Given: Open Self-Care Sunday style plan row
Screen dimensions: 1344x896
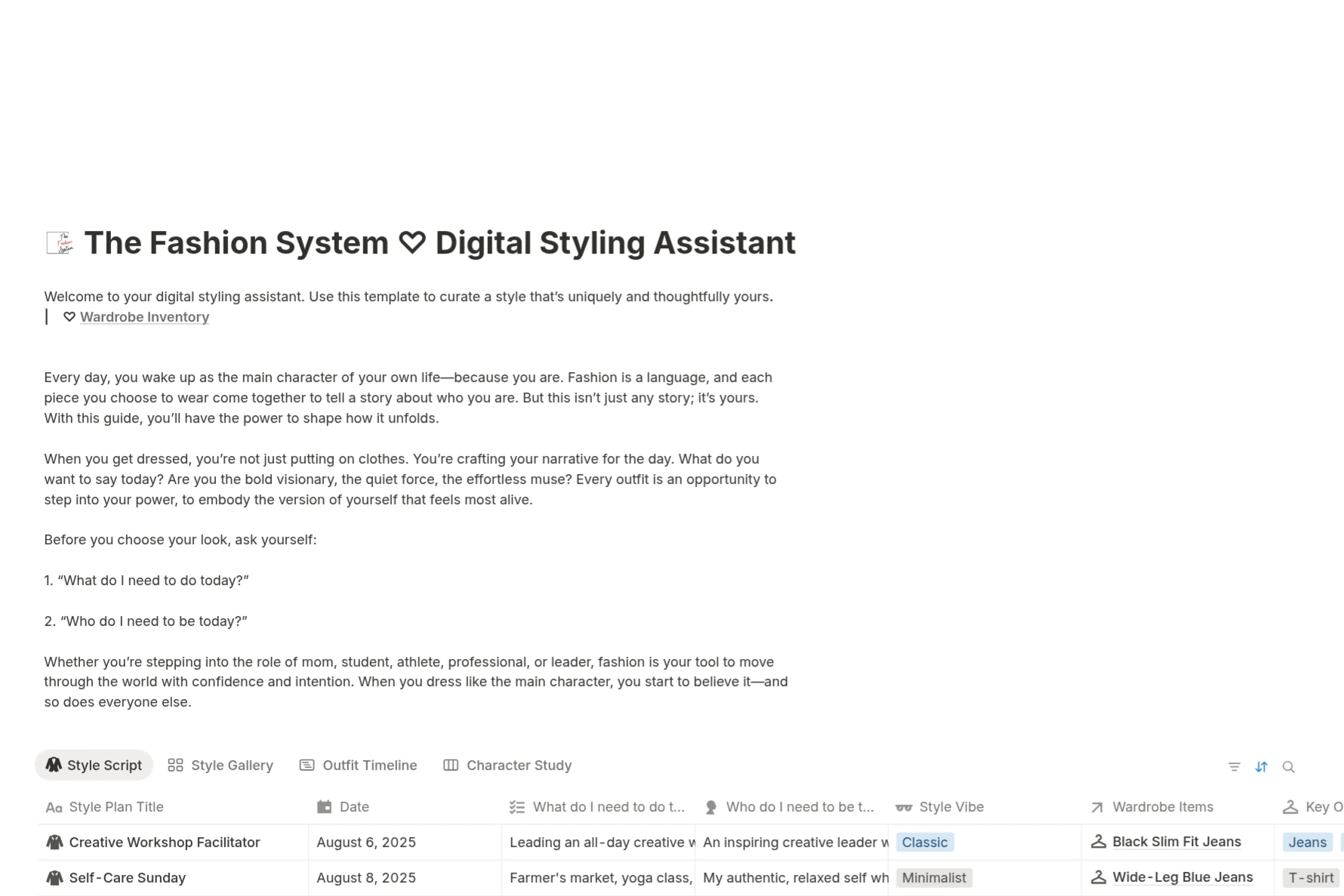Looking at the screenshot, I should click(x=128, y=878).
